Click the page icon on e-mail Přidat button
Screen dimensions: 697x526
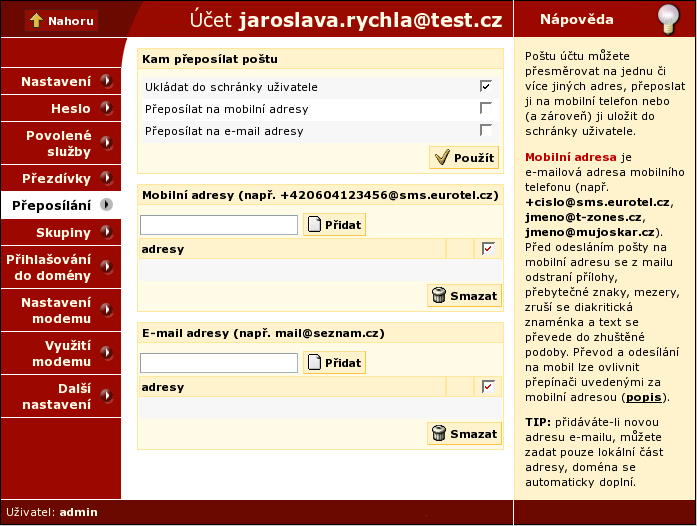click(314, 362)
